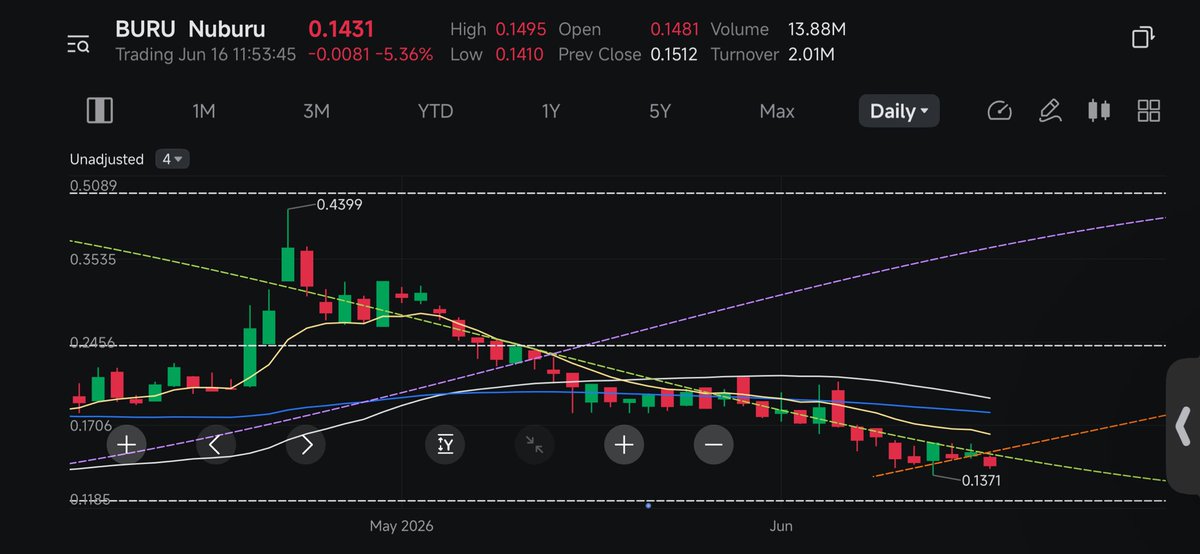This screenshot has width=1200, height=554.
Task: Select the 1M range tab
Action: [204, 111]
